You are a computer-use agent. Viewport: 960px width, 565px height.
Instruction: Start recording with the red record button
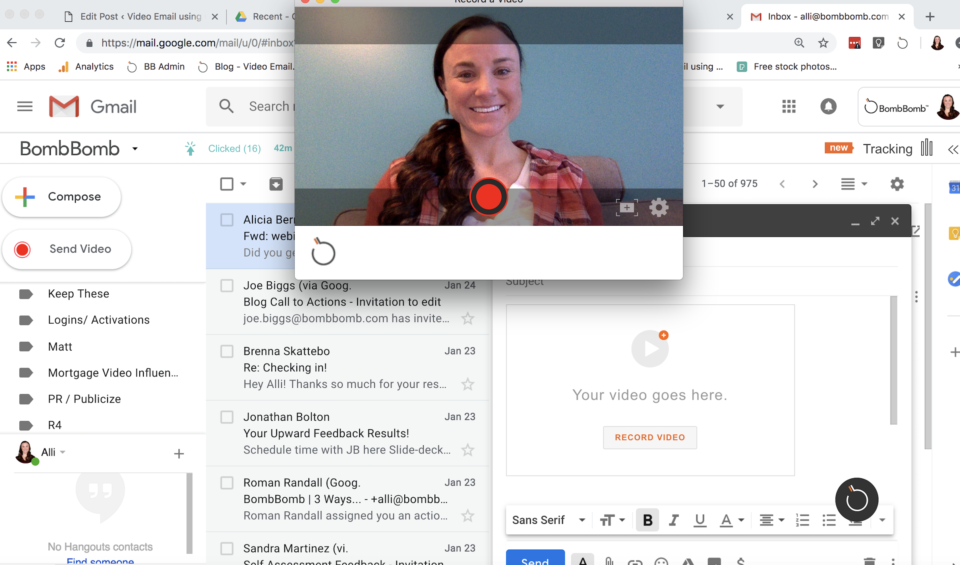click(x=489, y=197)
